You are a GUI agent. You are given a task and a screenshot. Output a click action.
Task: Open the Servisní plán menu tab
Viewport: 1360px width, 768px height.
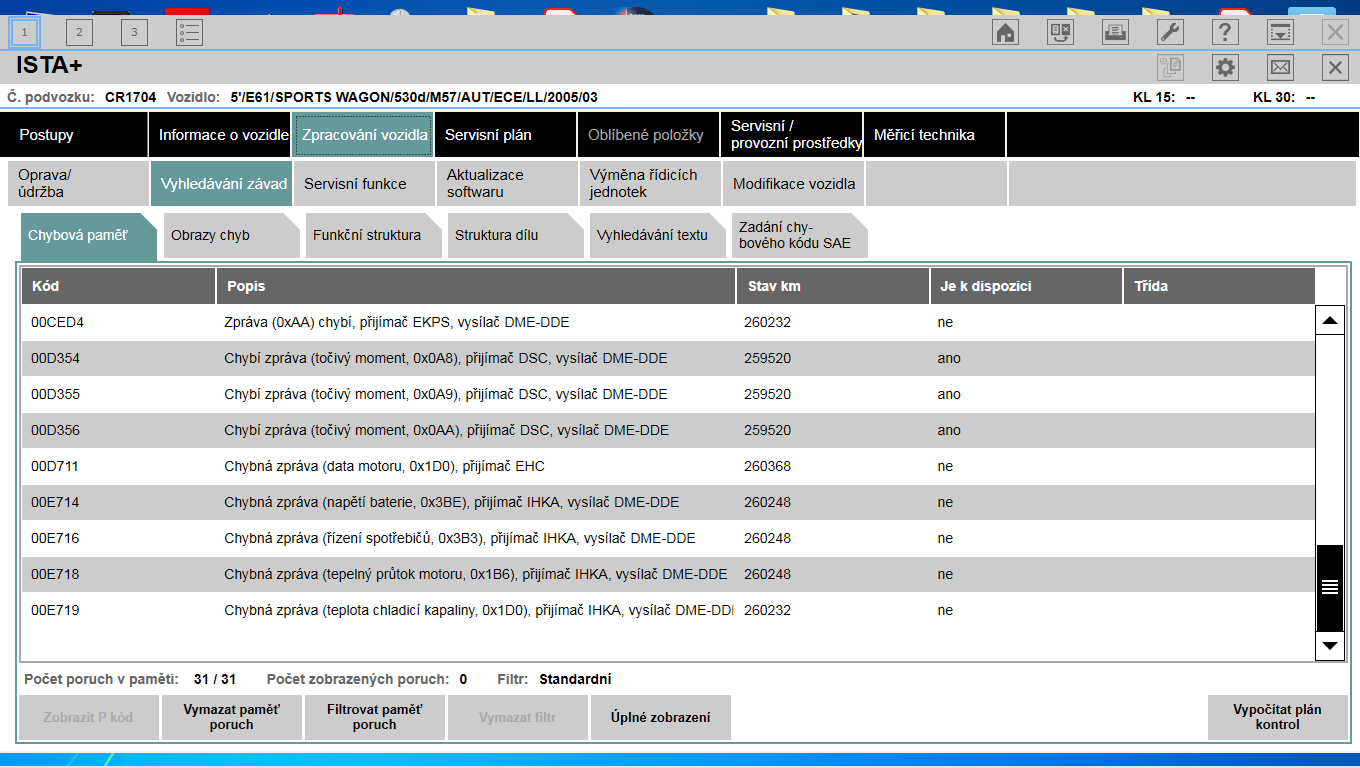[x=488, y=135]
